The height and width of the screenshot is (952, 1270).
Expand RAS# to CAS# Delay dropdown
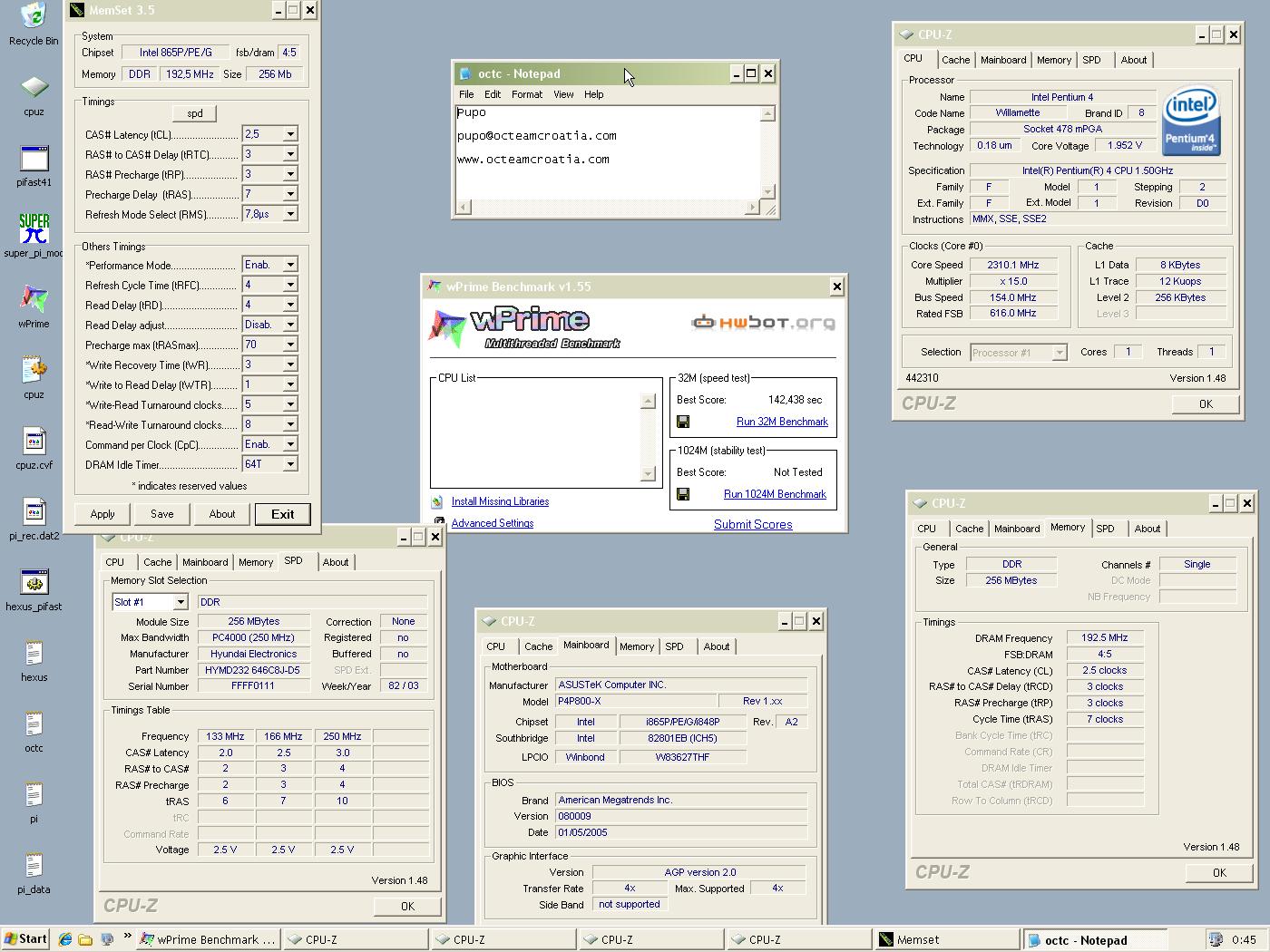(290, 154)
